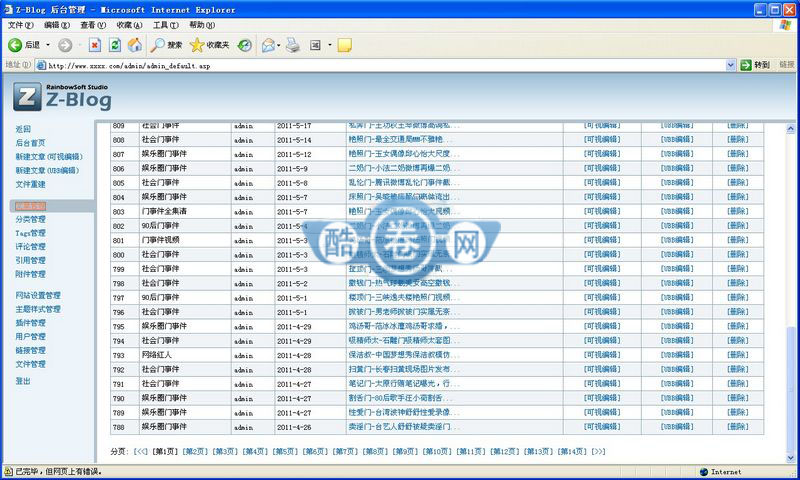Open the 帮助(H) menu

(202, 24)
